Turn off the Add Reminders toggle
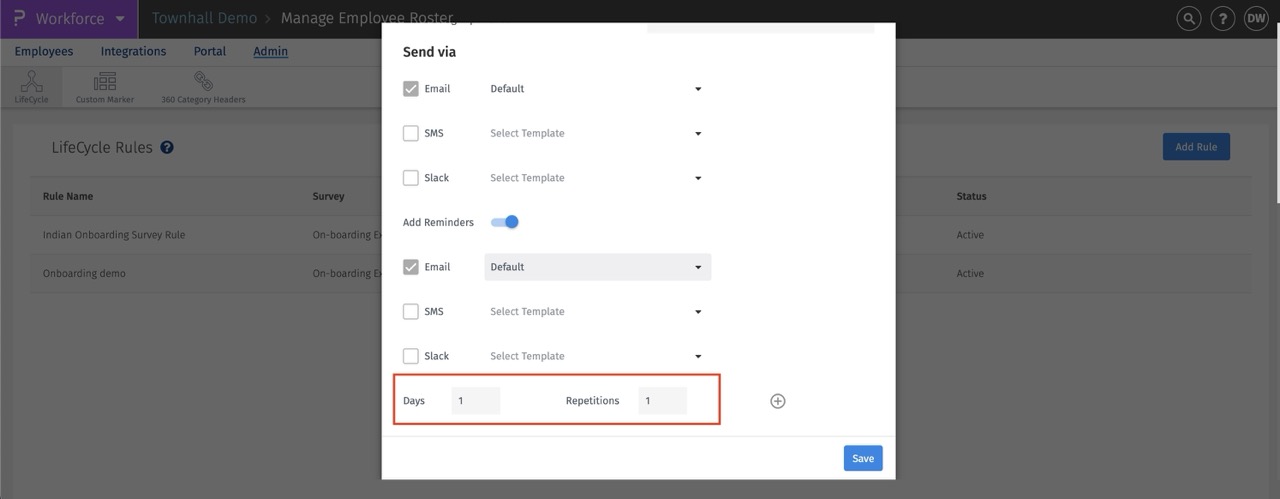This screenshot has width=1280, height=499. click(x=505, y=222)
